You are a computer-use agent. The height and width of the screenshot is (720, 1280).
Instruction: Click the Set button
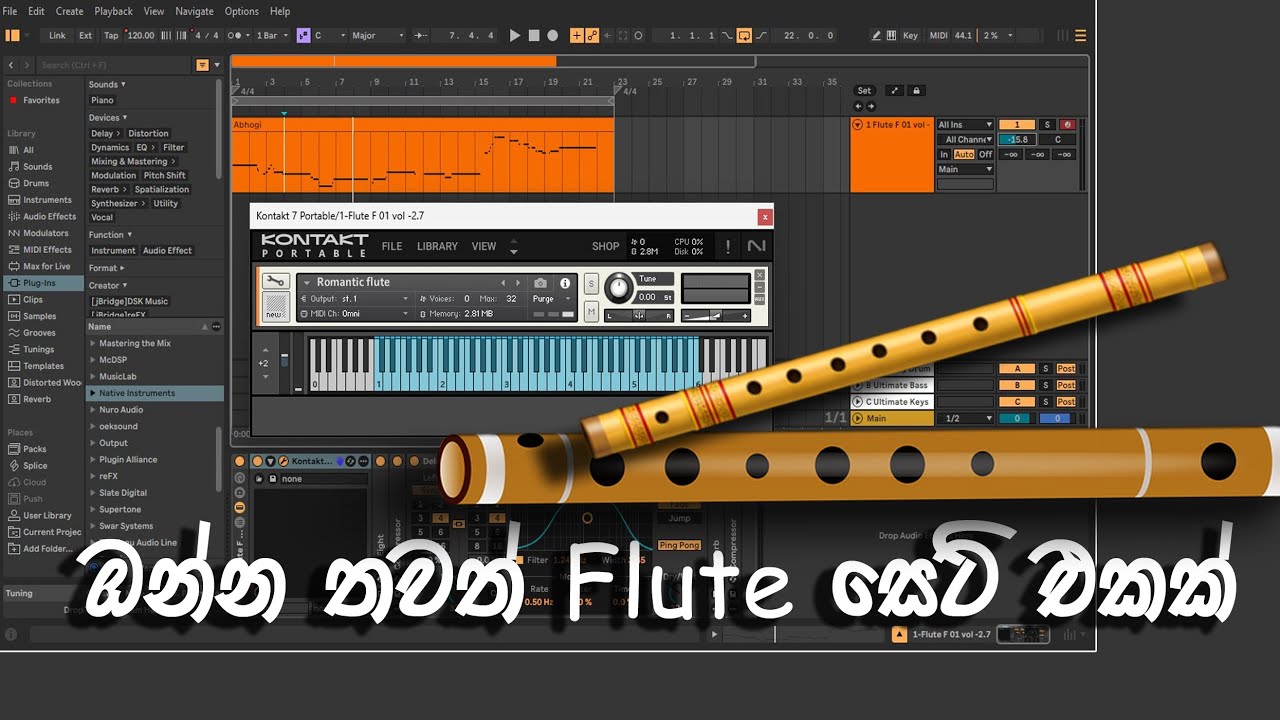[x=864, y=90]
